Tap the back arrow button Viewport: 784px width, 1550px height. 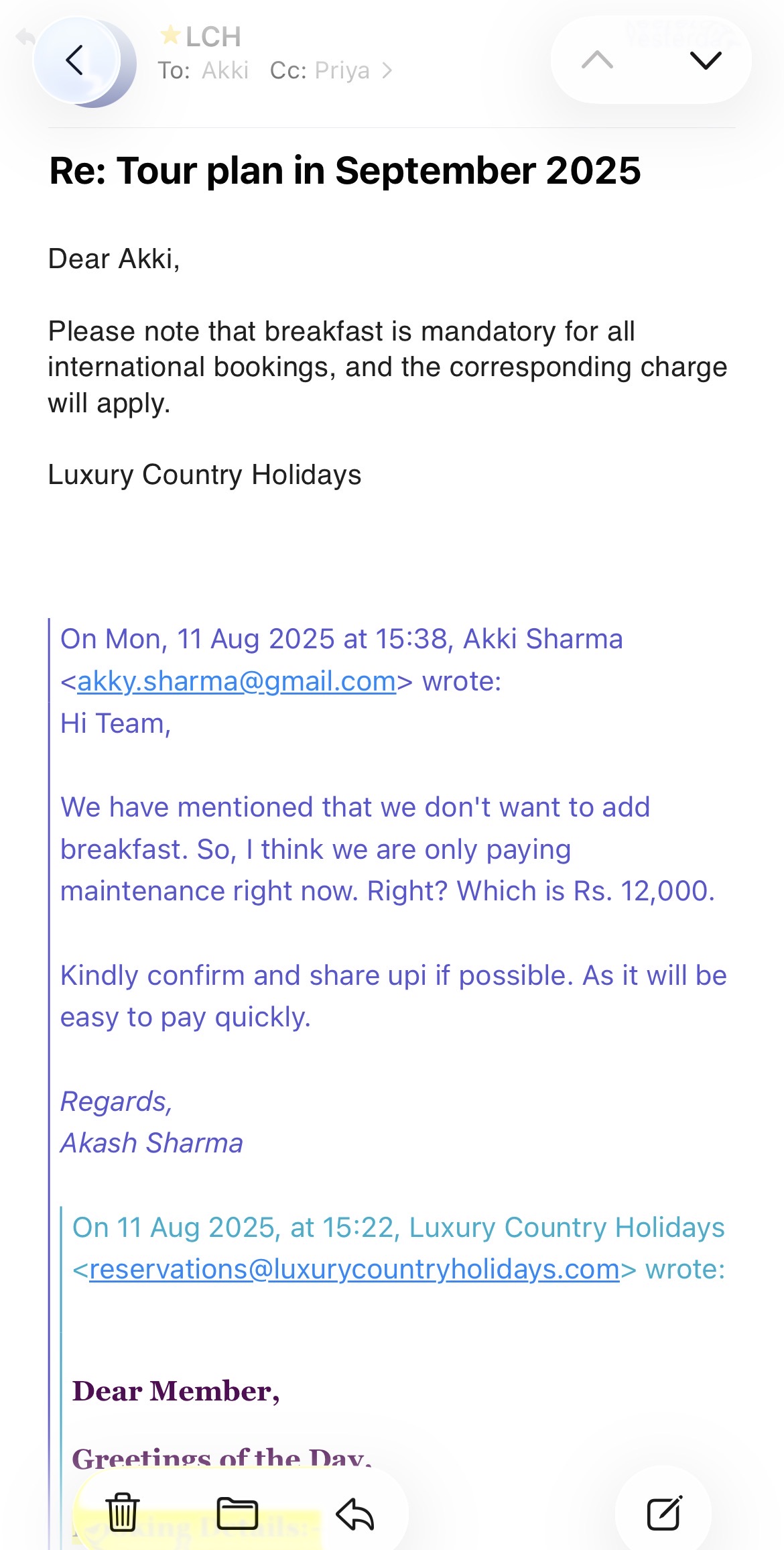pyautogui.click(x=76, y=61)
